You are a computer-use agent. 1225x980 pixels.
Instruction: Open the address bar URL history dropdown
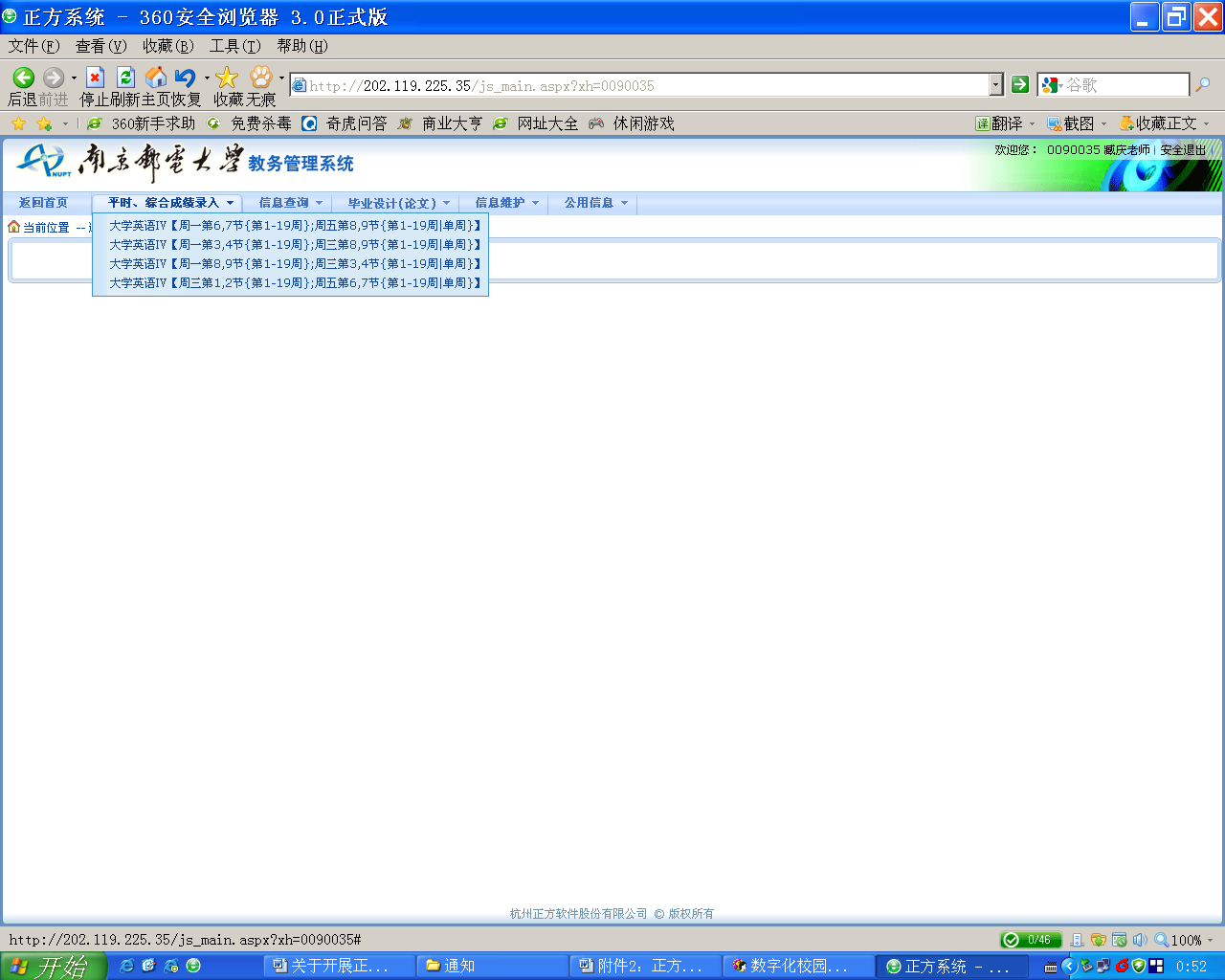tap(995, 85)
